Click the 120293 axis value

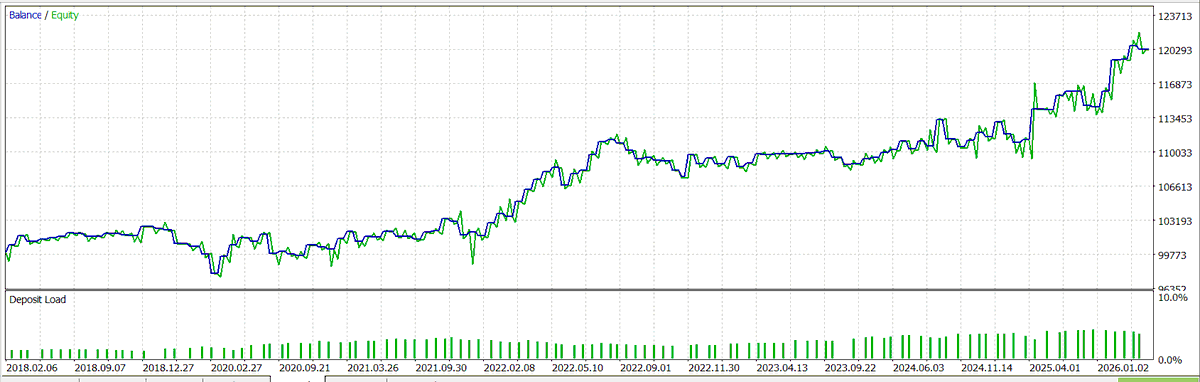tap(1174, 51)
